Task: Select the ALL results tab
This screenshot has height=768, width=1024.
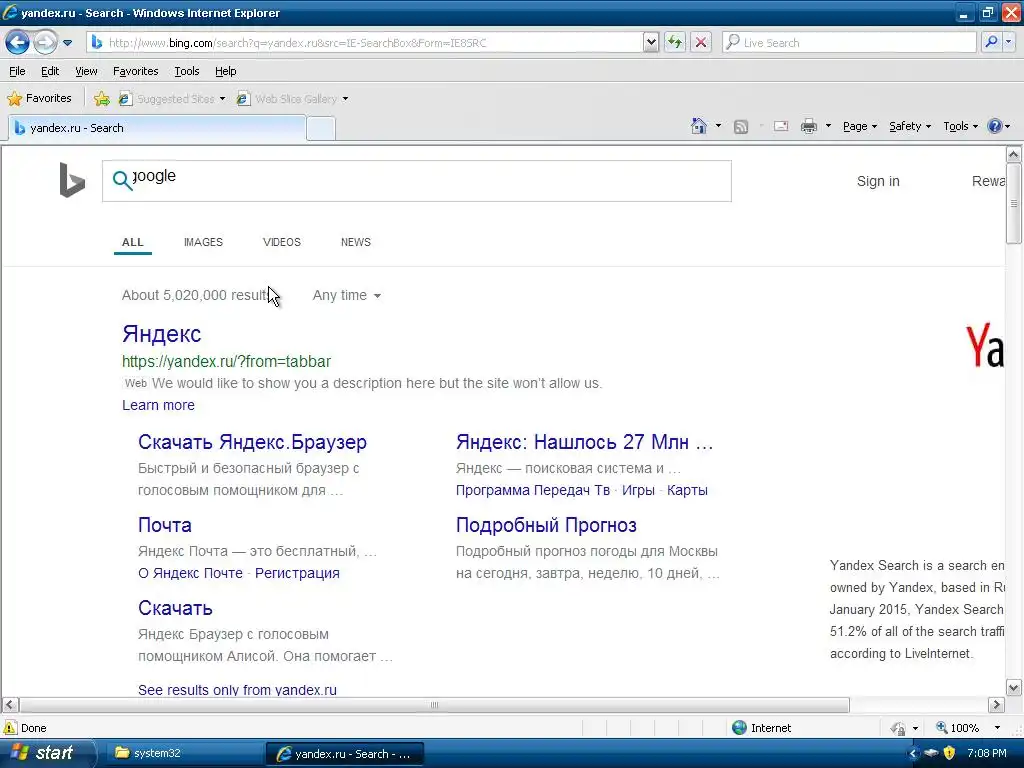Action: [133, 242]
